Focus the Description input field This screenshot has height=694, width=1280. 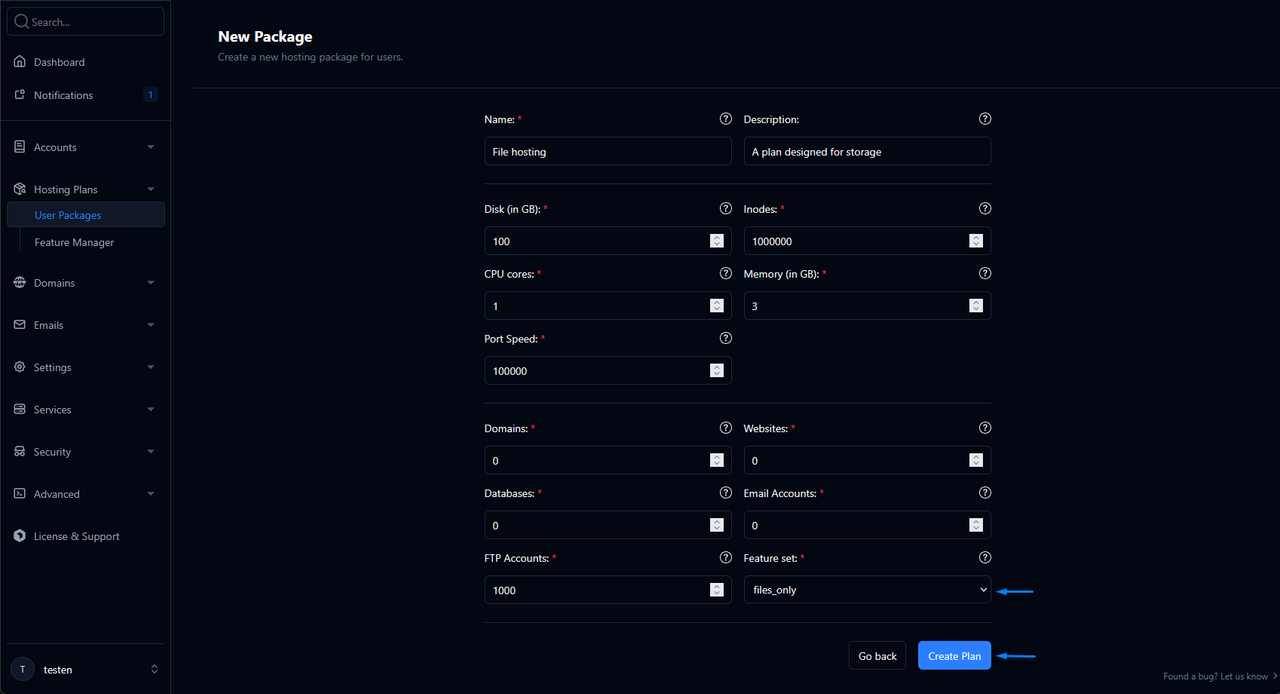click(867, 151)
